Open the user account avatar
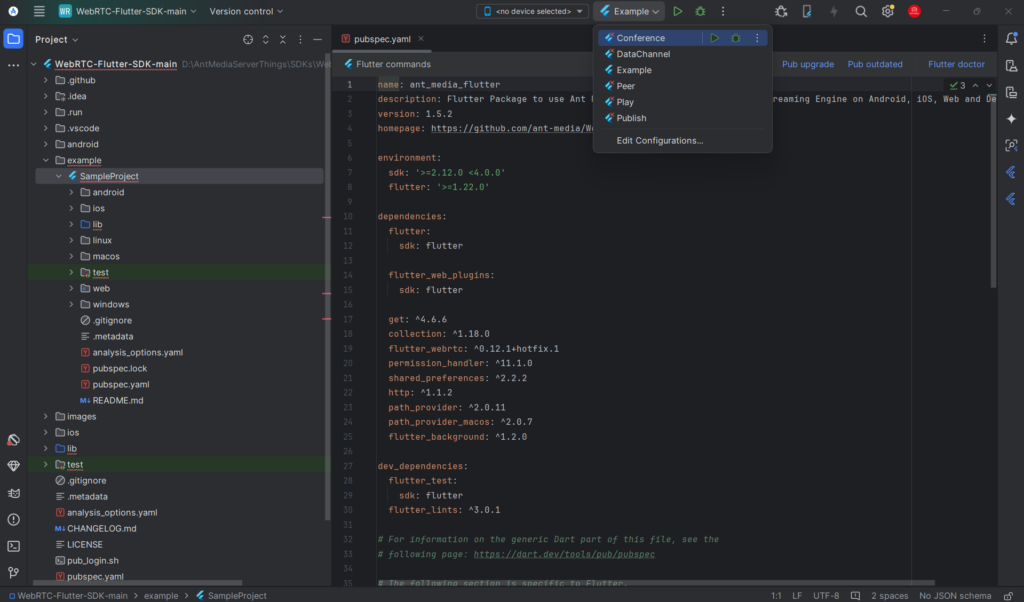The image size is (1024, 602). point(914,11)
